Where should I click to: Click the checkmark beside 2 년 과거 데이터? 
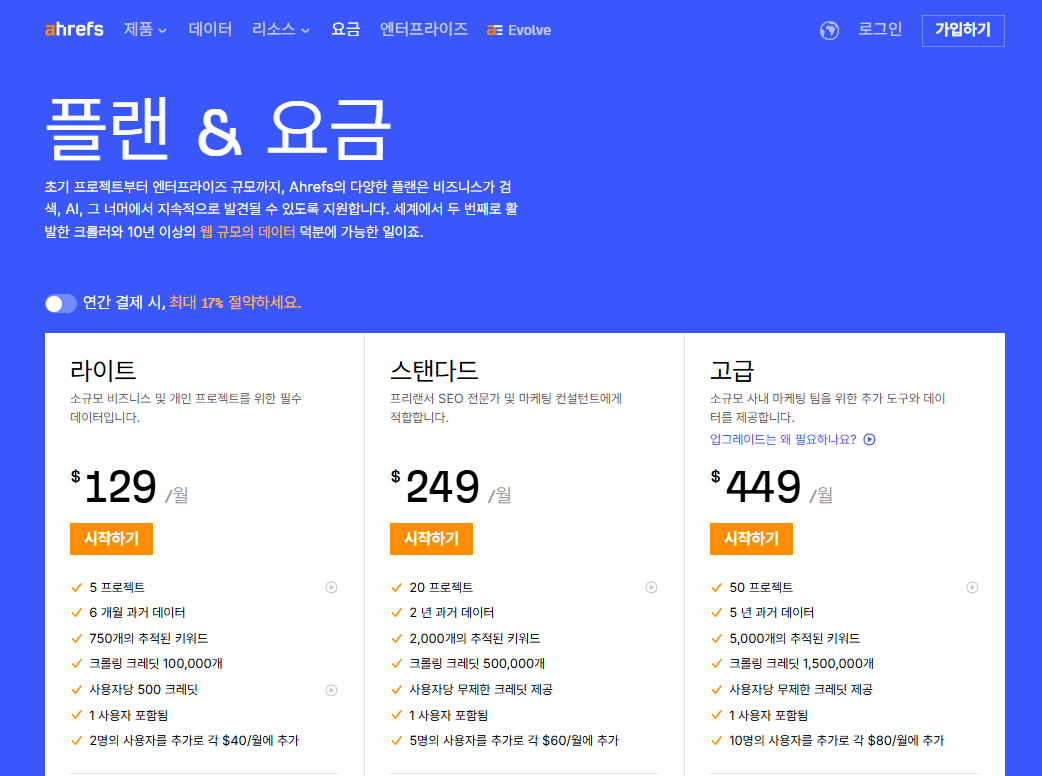[x=398, y=613]
